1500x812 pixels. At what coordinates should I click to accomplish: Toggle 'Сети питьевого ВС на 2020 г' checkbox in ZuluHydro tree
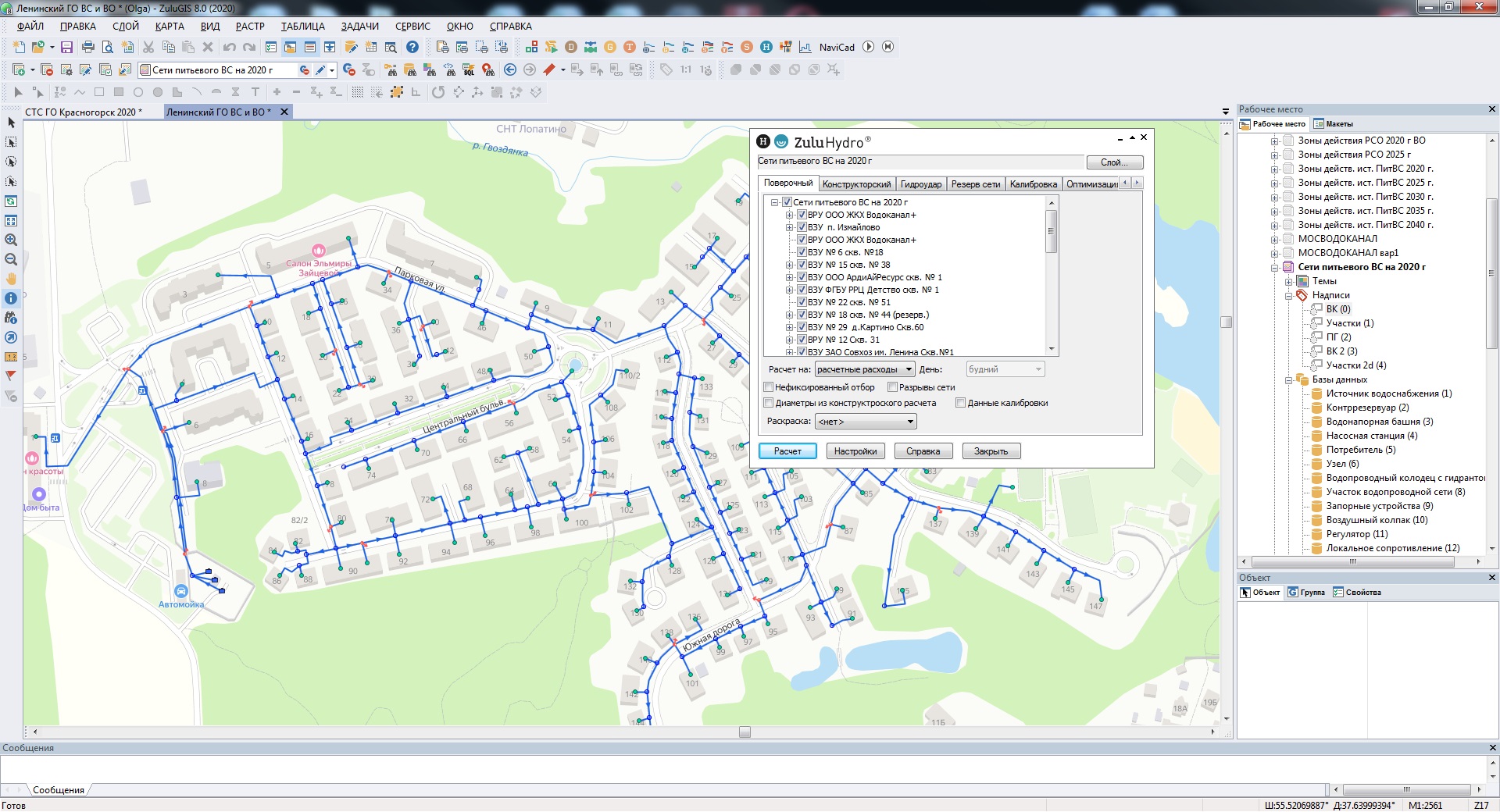pos(787,202)
